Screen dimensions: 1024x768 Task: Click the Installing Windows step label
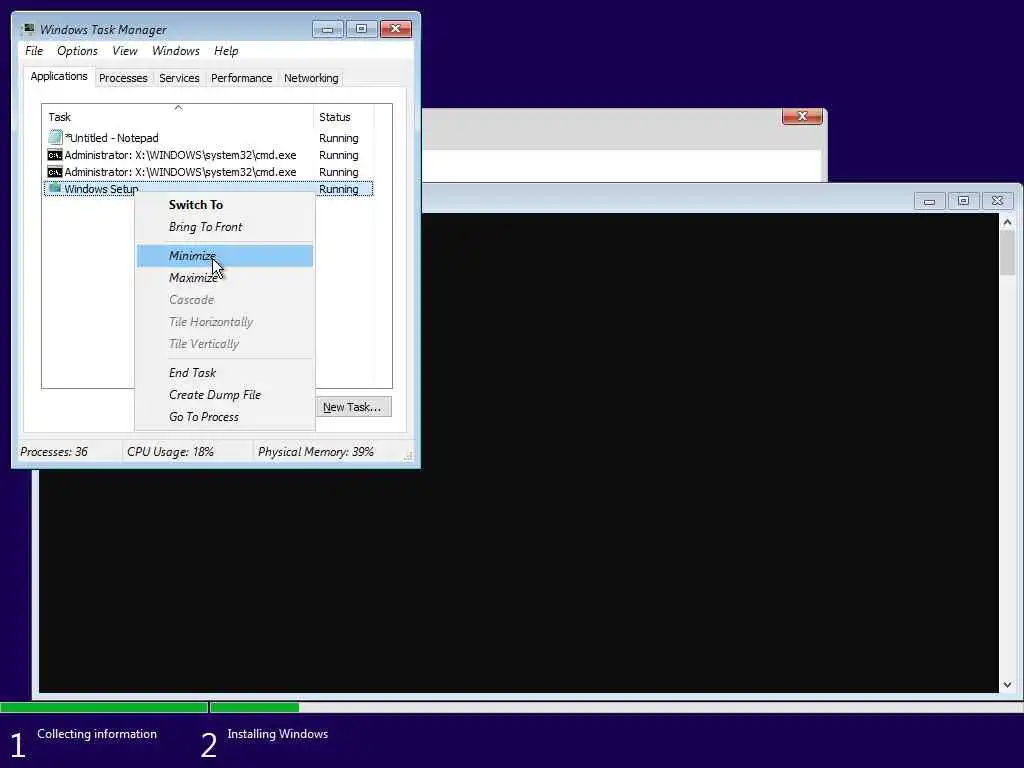[x=278, y=734]
